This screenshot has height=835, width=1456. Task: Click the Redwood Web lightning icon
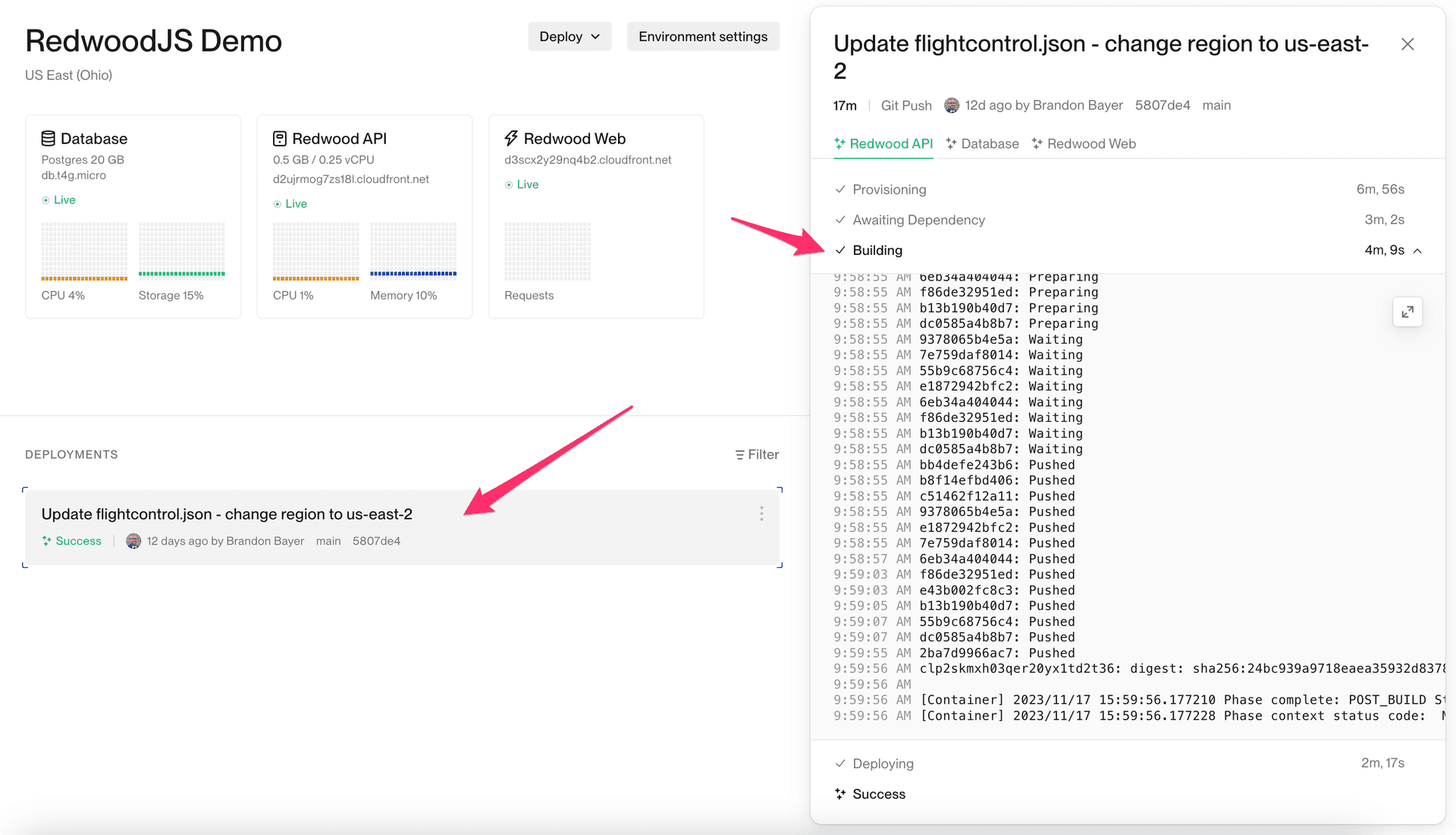511,139
